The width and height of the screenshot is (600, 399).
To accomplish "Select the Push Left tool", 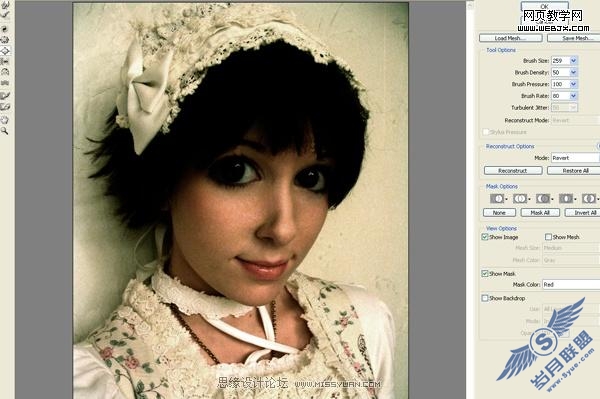I will [5, 61].
